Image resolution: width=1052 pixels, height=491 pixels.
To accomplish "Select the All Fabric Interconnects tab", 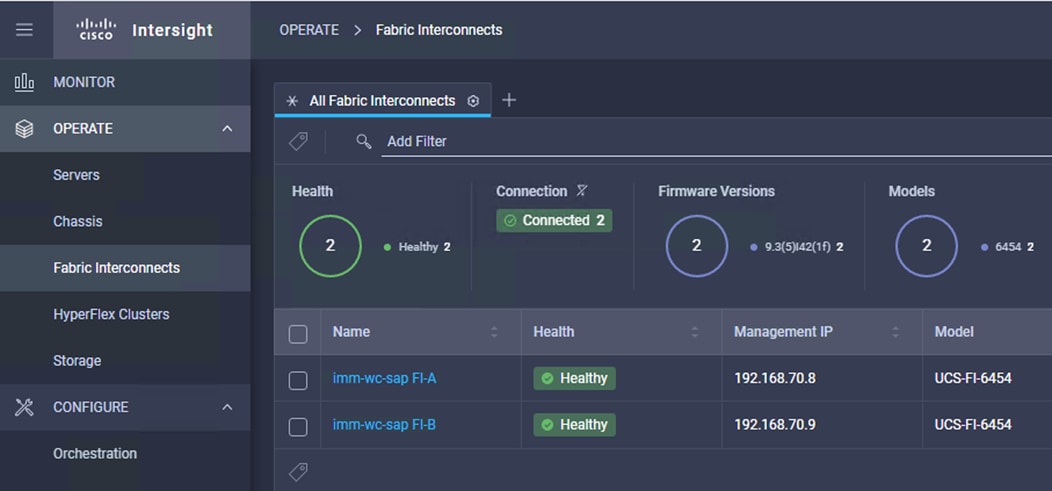I will 382,101.
